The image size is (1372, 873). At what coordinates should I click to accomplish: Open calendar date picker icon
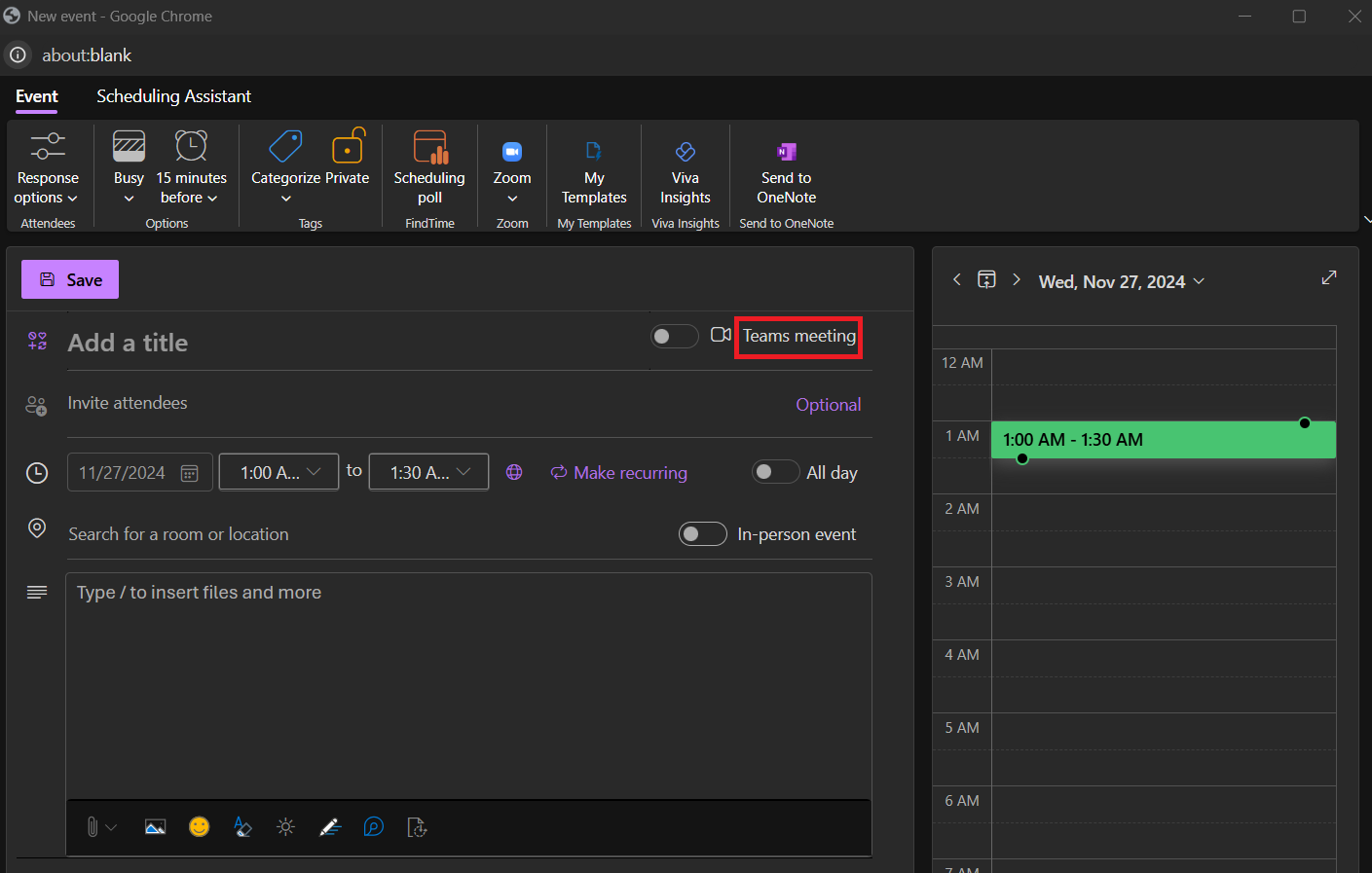(190, 473)
